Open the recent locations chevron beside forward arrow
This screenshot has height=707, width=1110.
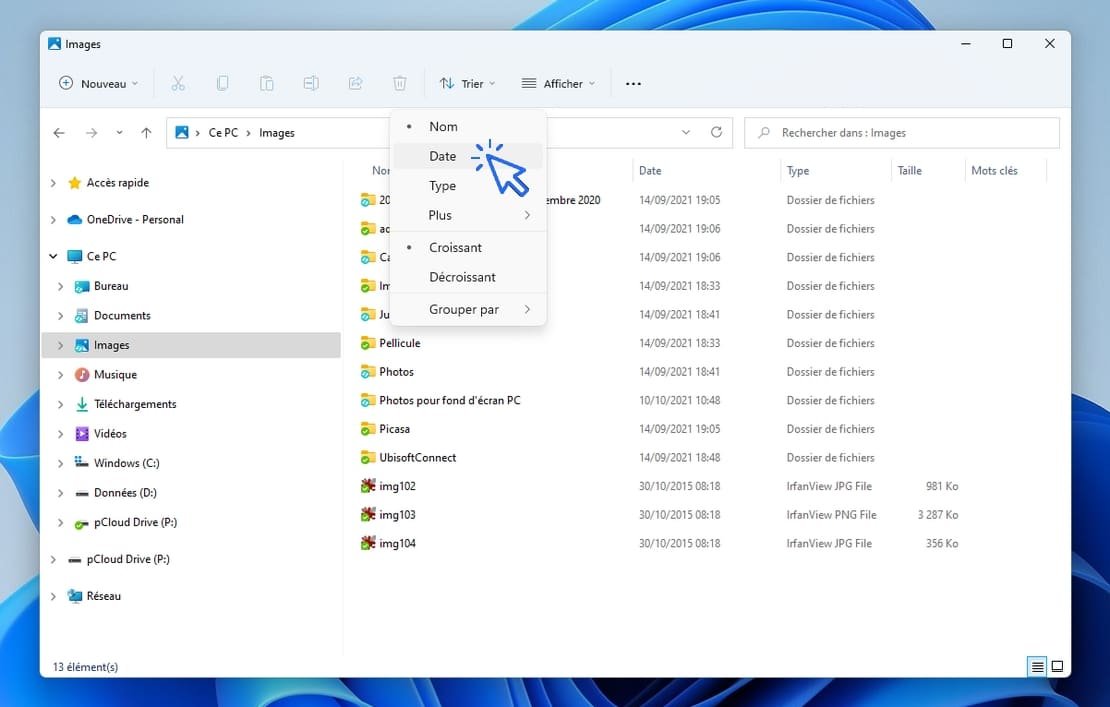pyautogui.click(x=119, y=132)
